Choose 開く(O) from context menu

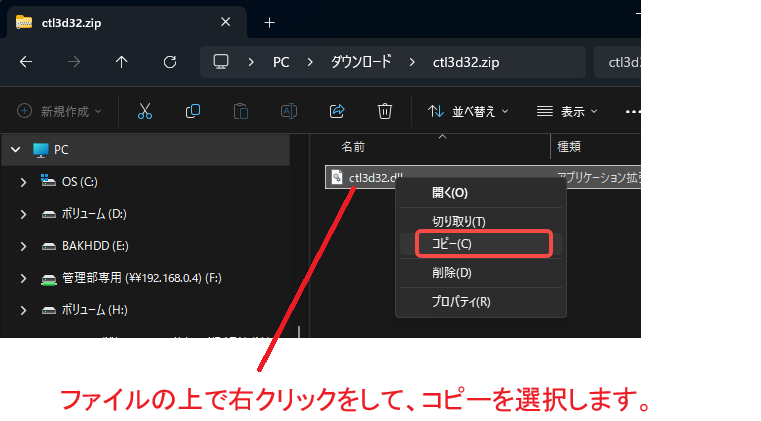[480, 193]
